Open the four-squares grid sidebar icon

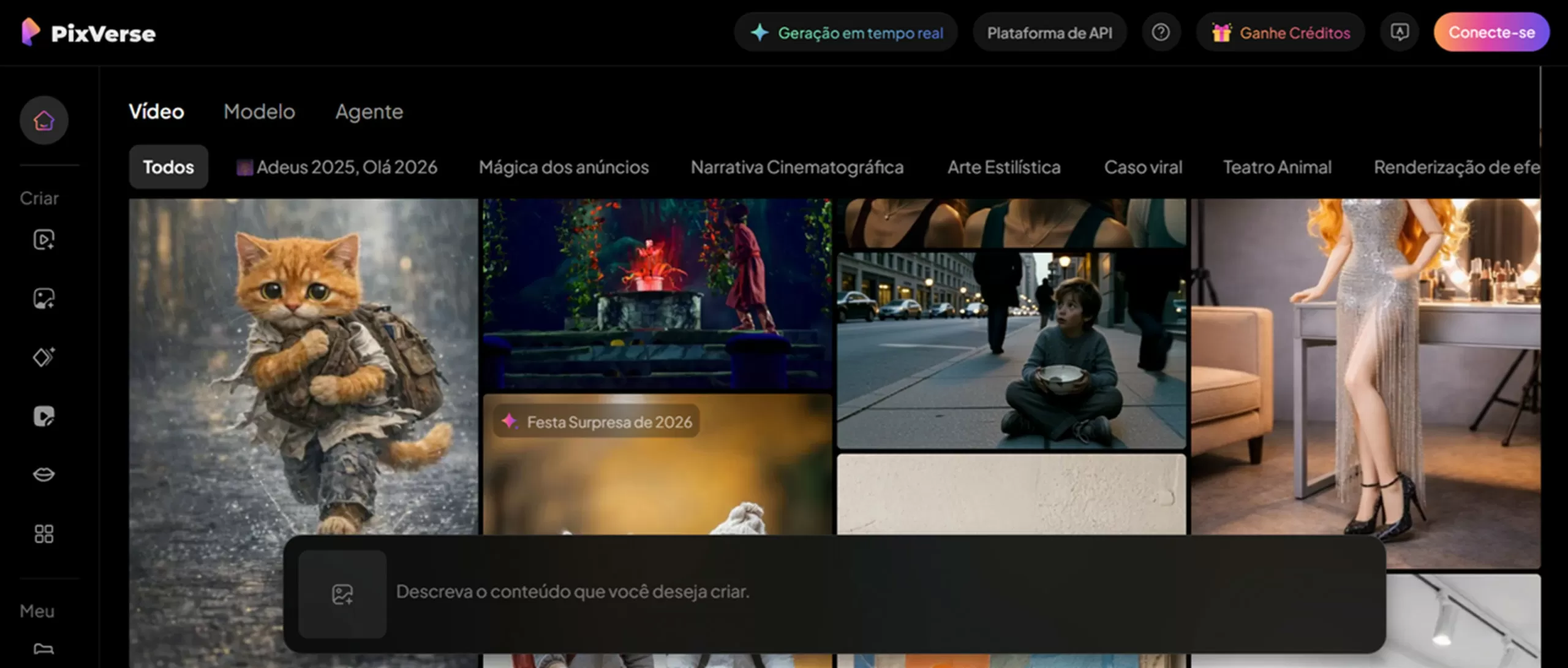pyautogui.click(x=43, y=534)
